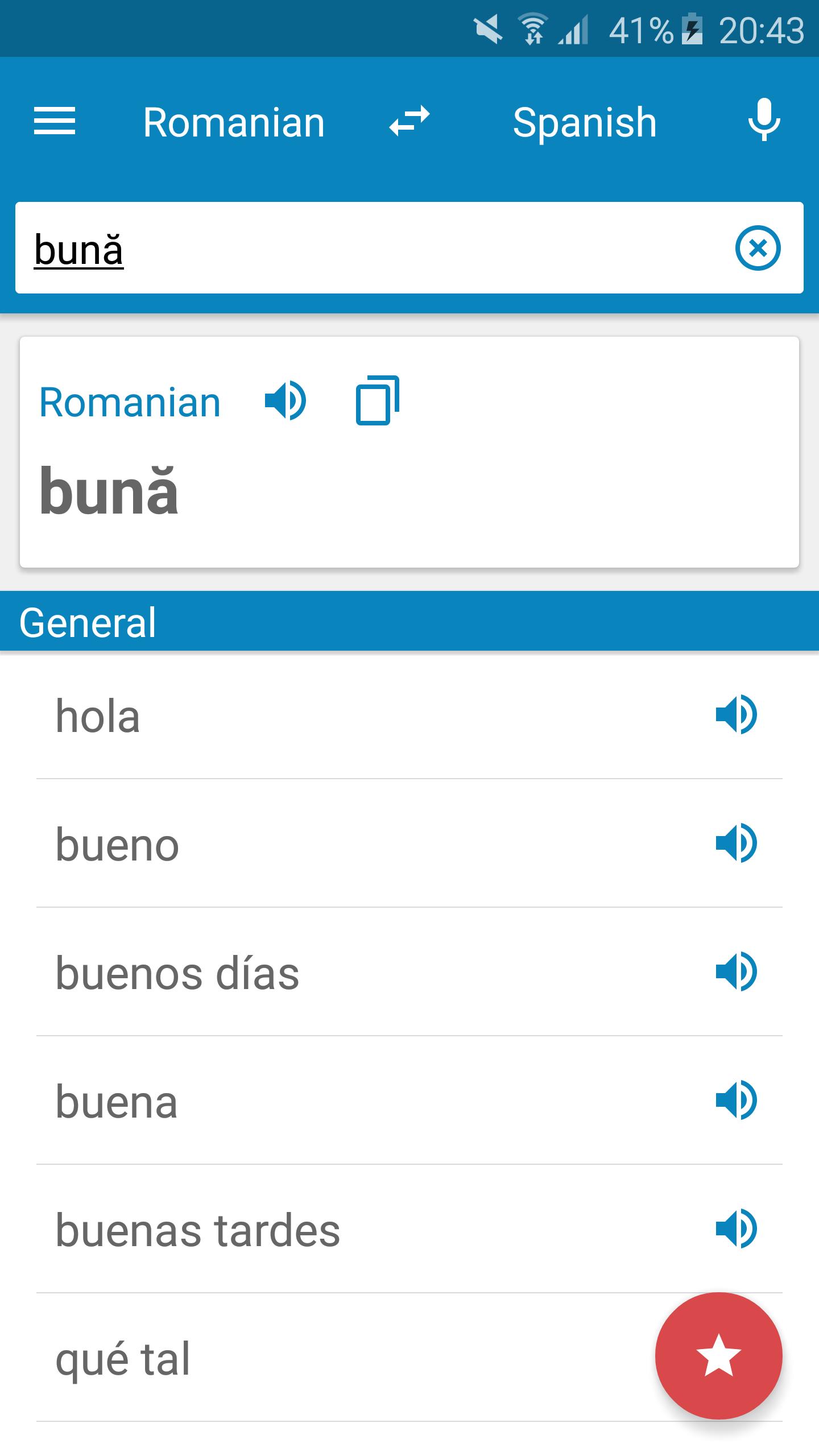
Task: Play audio for translation hola
Action: point(736,715)
